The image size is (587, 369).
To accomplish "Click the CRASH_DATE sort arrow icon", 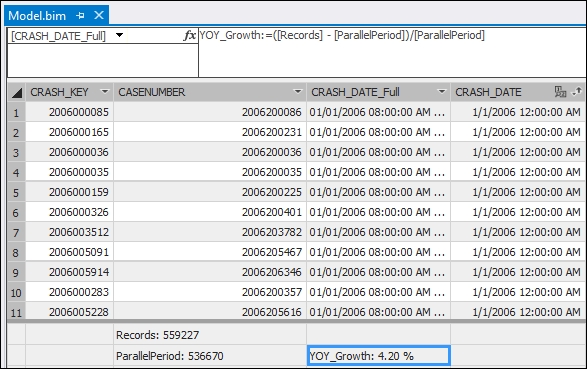I will pos(577,92).
